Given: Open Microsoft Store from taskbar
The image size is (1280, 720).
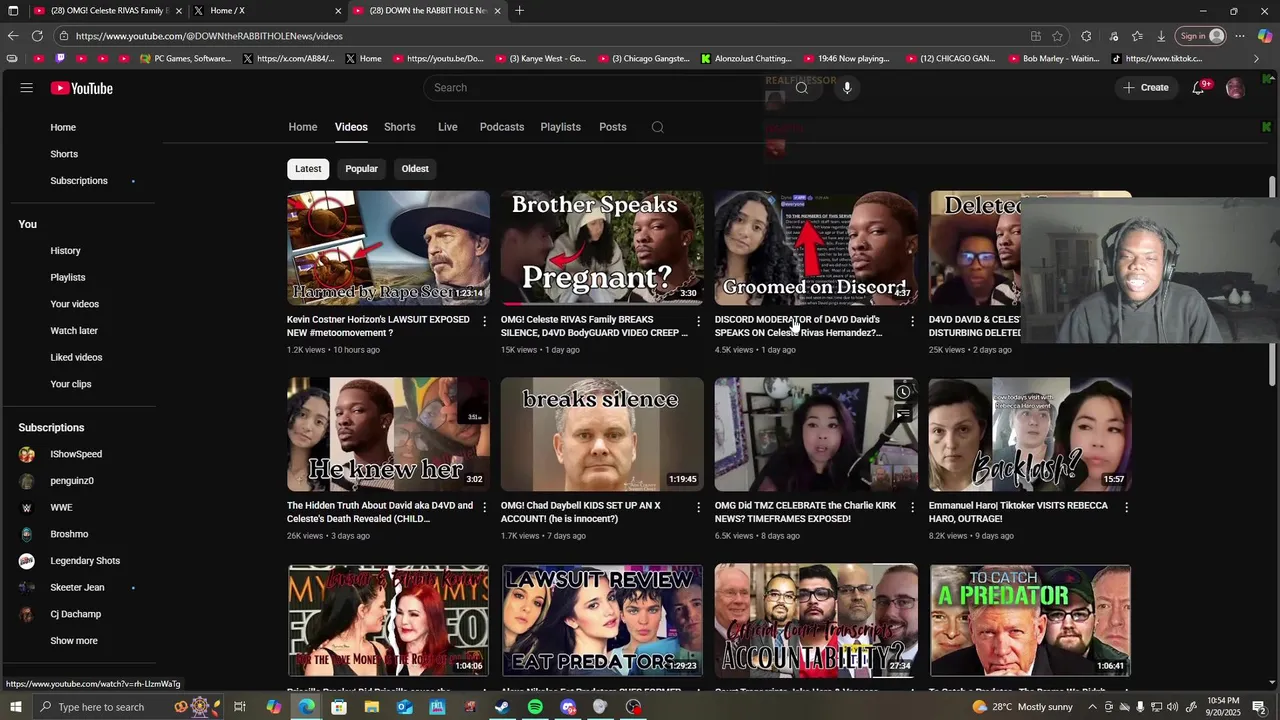Looking at the screenshot, I should 339,707.
